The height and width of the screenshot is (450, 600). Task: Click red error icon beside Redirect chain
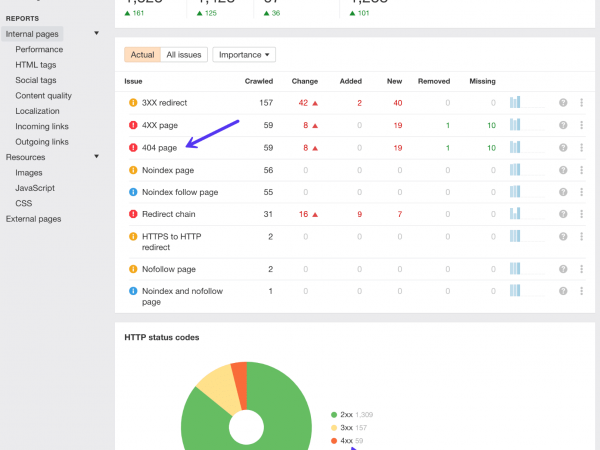(x=133, y=214)
